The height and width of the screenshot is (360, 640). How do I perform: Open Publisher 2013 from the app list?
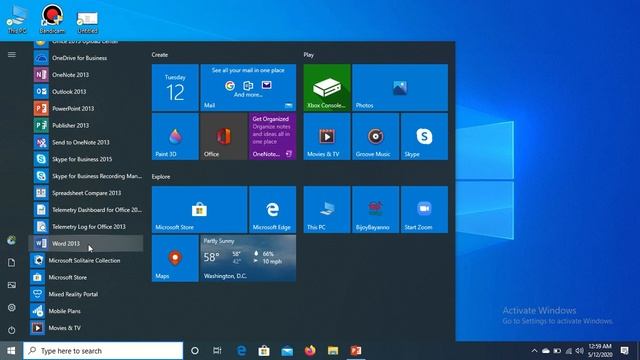86,125
